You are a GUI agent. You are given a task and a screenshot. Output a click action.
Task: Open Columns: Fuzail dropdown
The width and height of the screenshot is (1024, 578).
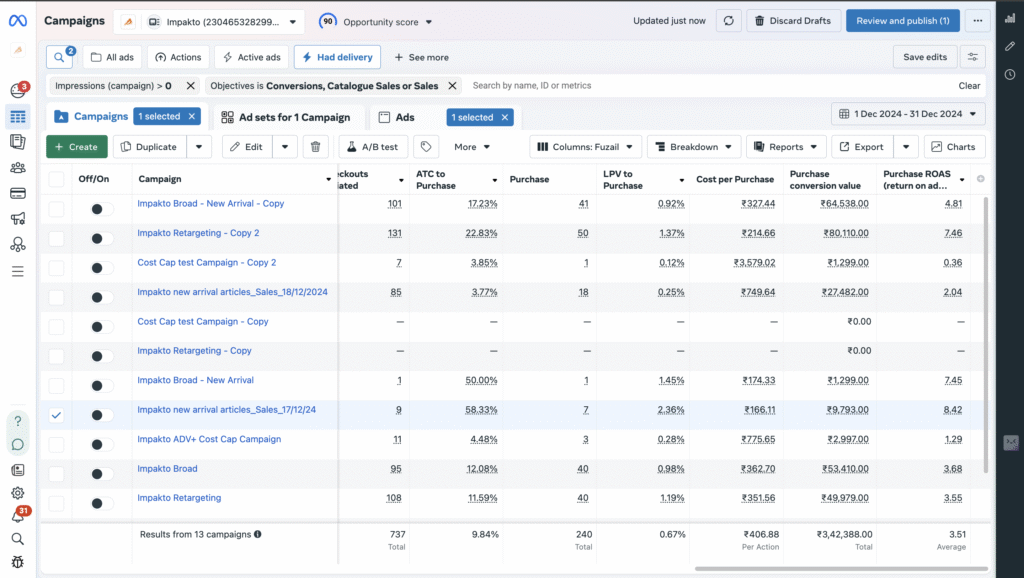point(586,147)
